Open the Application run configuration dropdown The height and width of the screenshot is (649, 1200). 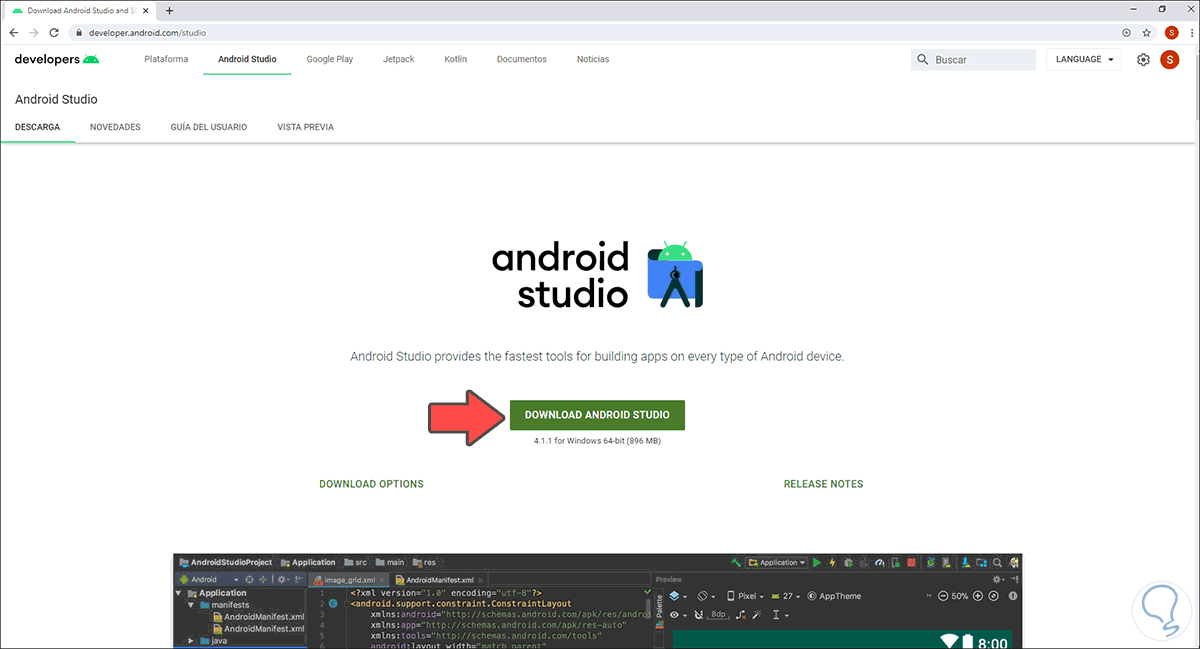coord(777,562)
